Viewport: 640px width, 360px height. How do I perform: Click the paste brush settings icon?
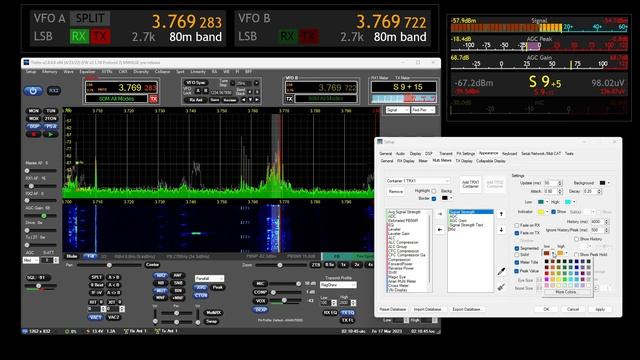coord(501,287)
